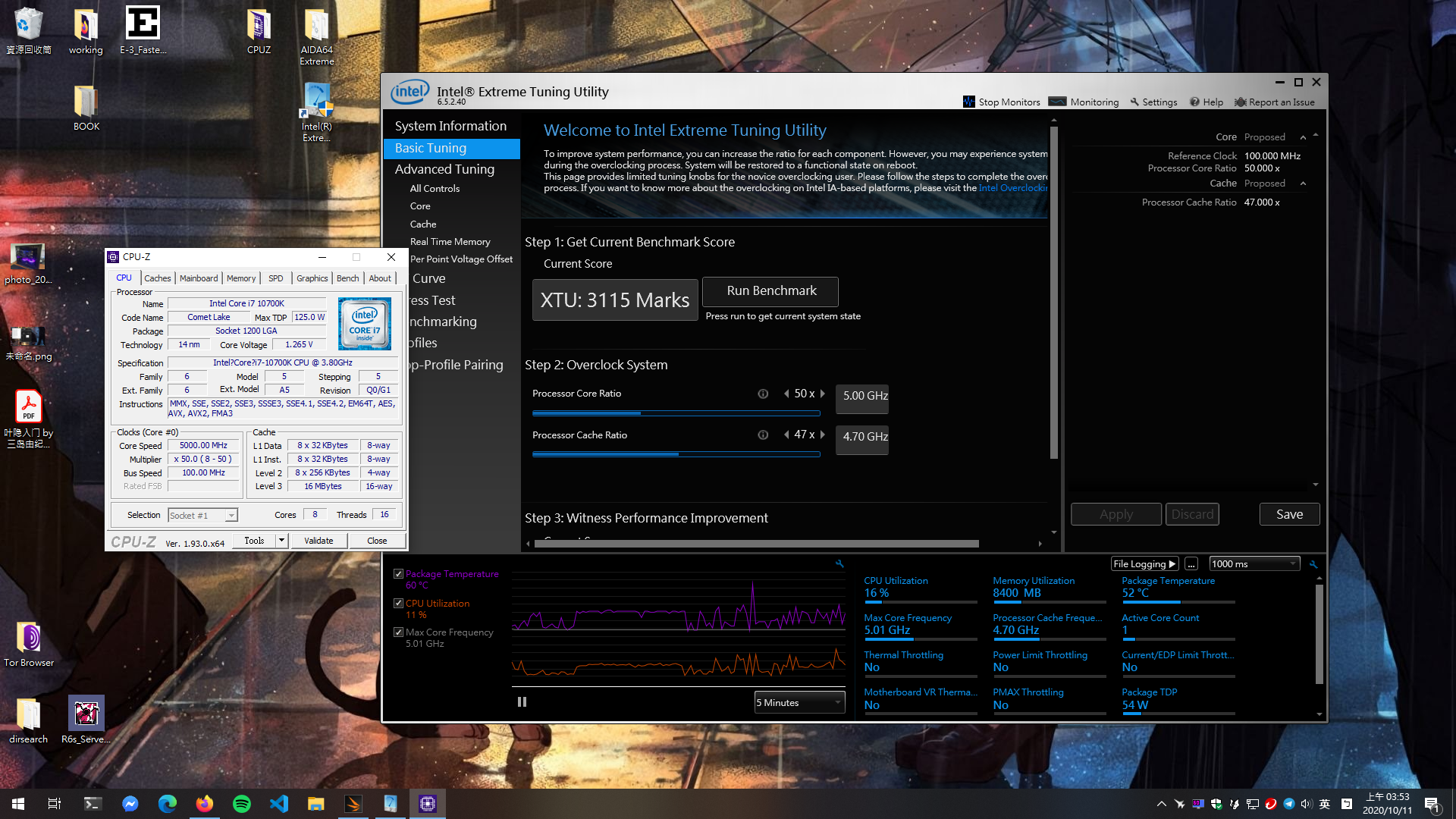Pause the monitoring graph
The width and height of the screenshot is (1456, 819).
click(522, 702)
